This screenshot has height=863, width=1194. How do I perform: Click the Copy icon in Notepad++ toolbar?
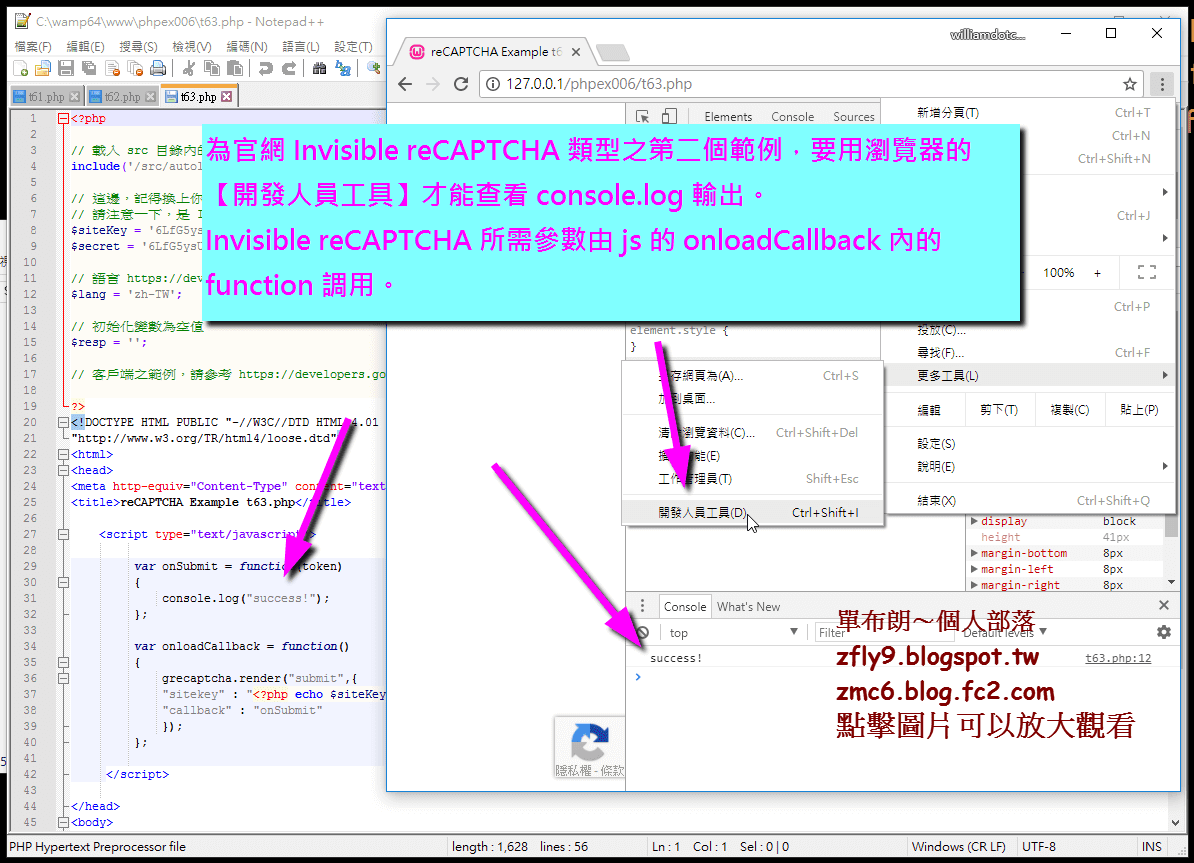[x=212, y=69]
